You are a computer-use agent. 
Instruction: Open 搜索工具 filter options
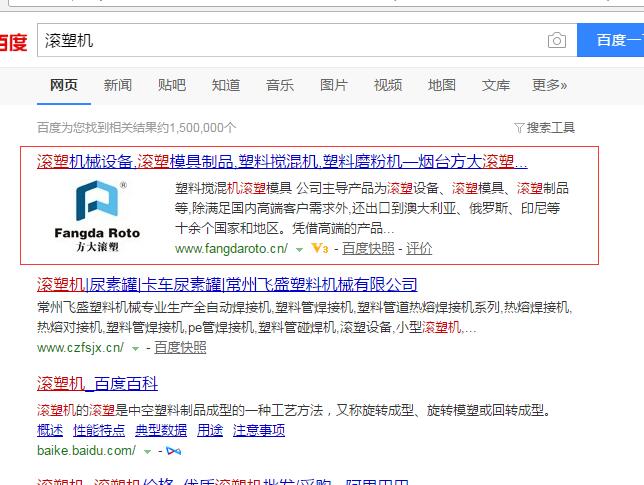point(544,127)
